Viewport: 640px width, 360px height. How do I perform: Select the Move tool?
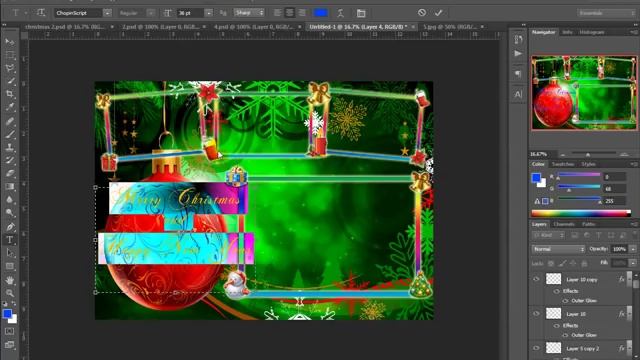(10, 42)
